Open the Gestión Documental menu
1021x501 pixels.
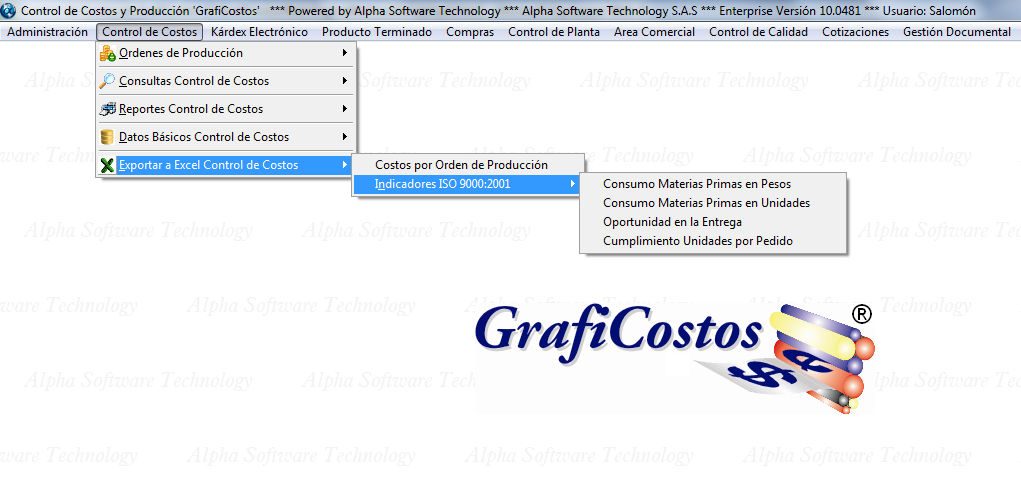(956, 32)
